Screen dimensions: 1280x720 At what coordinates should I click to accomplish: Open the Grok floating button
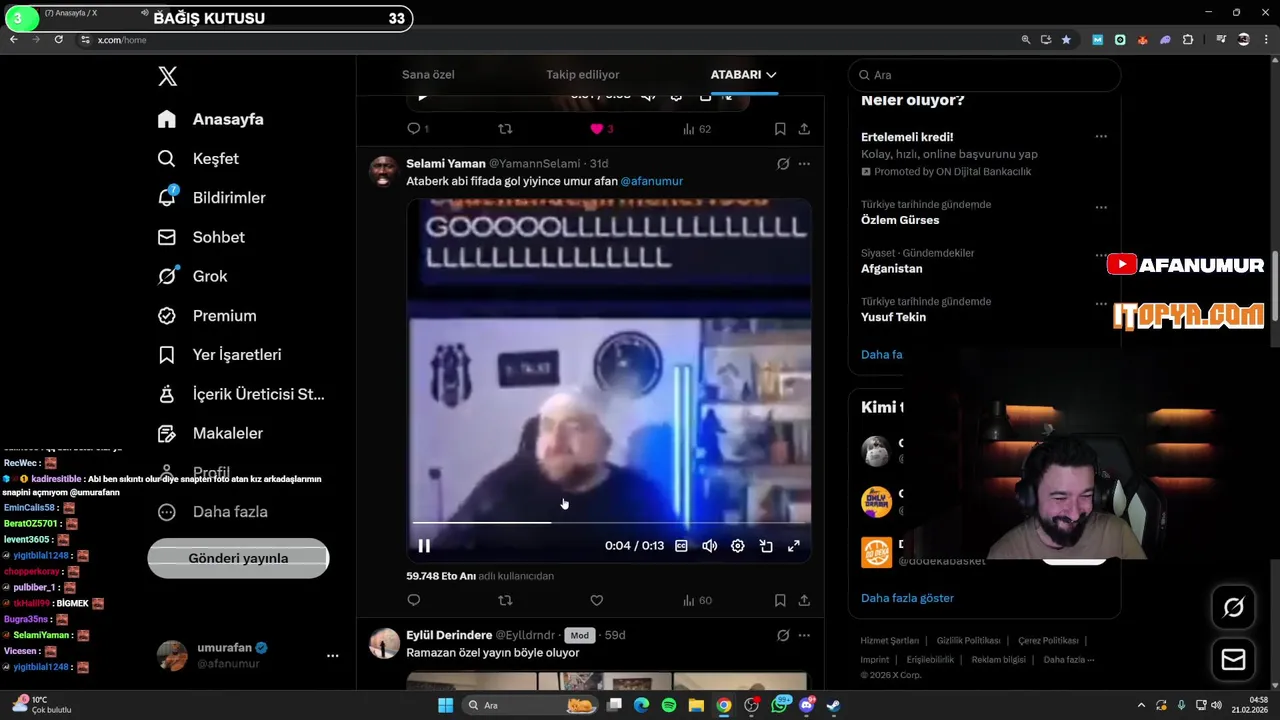pos(1233,607)
